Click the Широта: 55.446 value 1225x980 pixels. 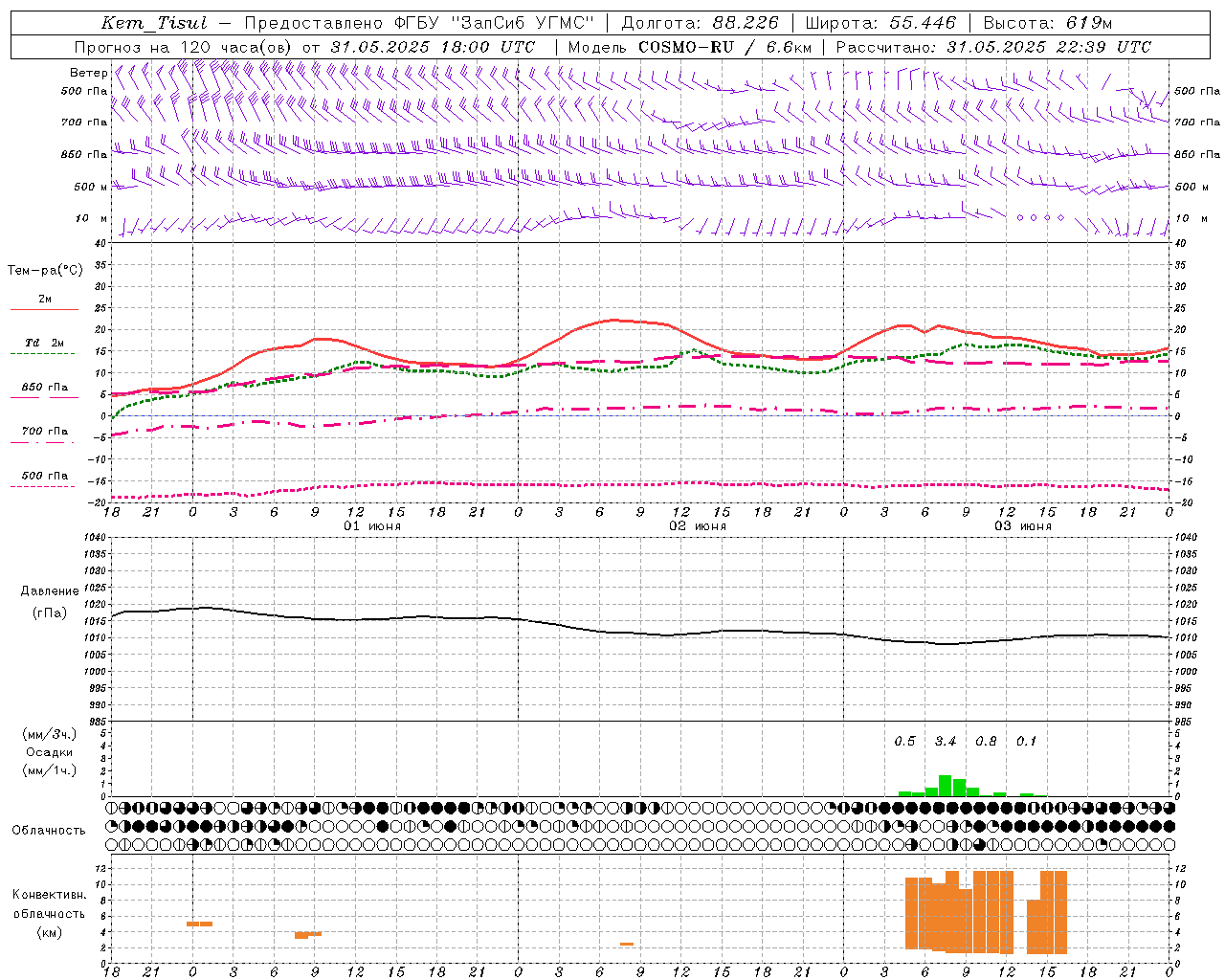point(881,23)
